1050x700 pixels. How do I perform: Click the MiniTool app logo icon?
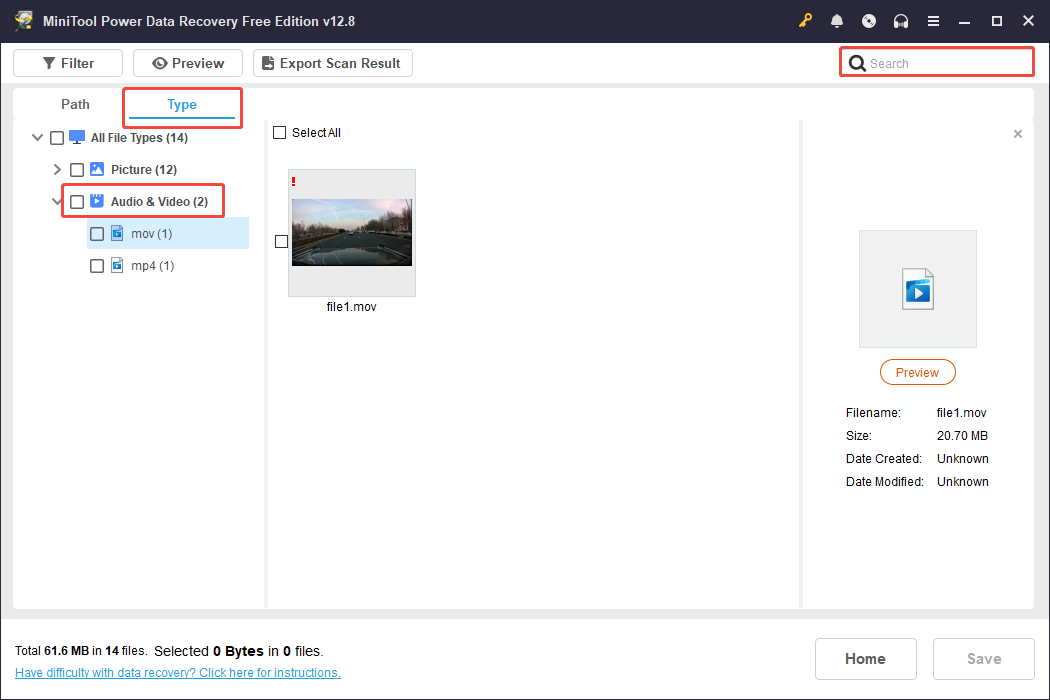[24, 20]
